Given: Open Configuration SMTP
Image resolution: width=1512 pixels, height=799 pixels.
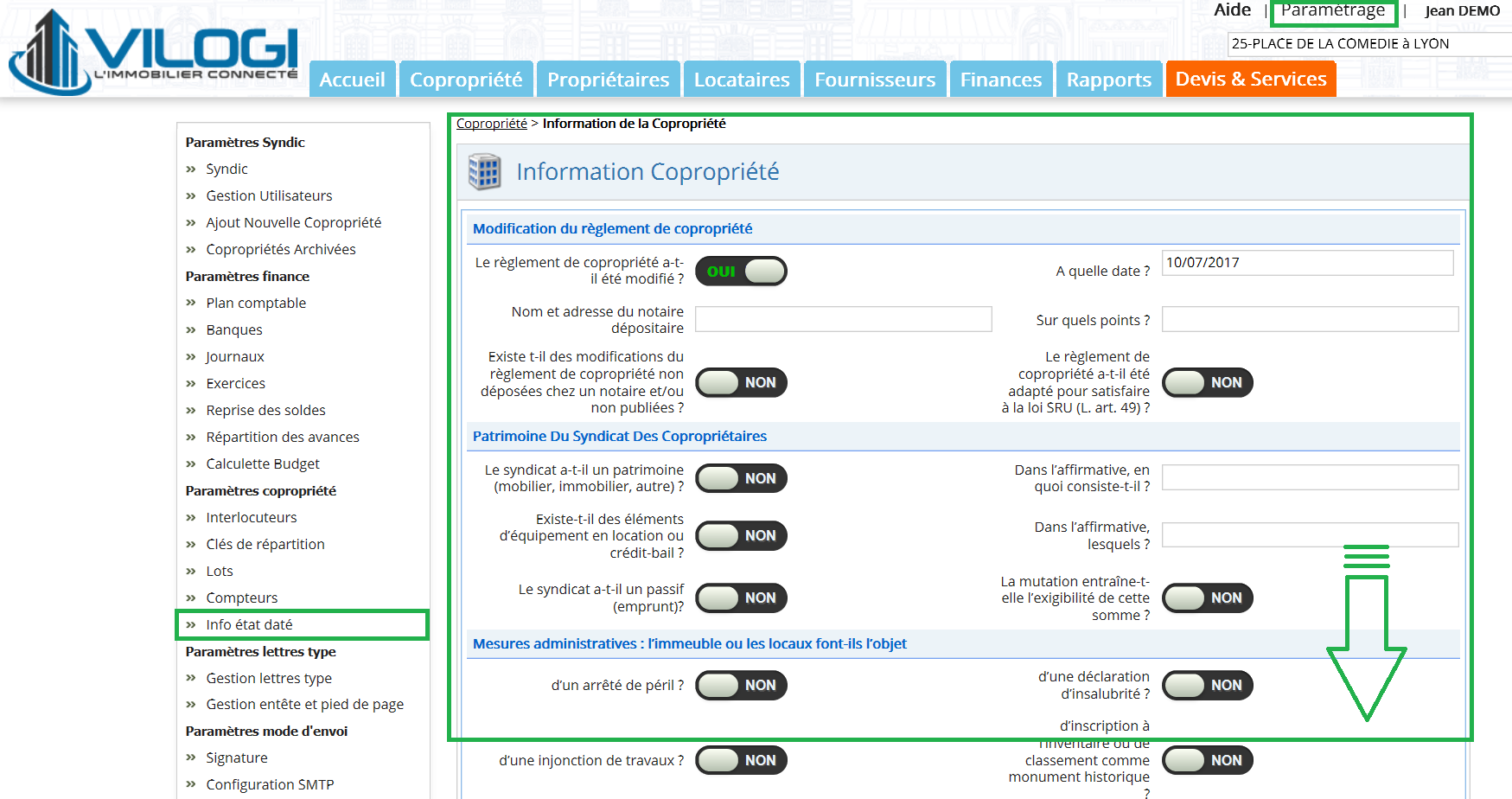Looking at the screenshot, I should pos(270,784).
